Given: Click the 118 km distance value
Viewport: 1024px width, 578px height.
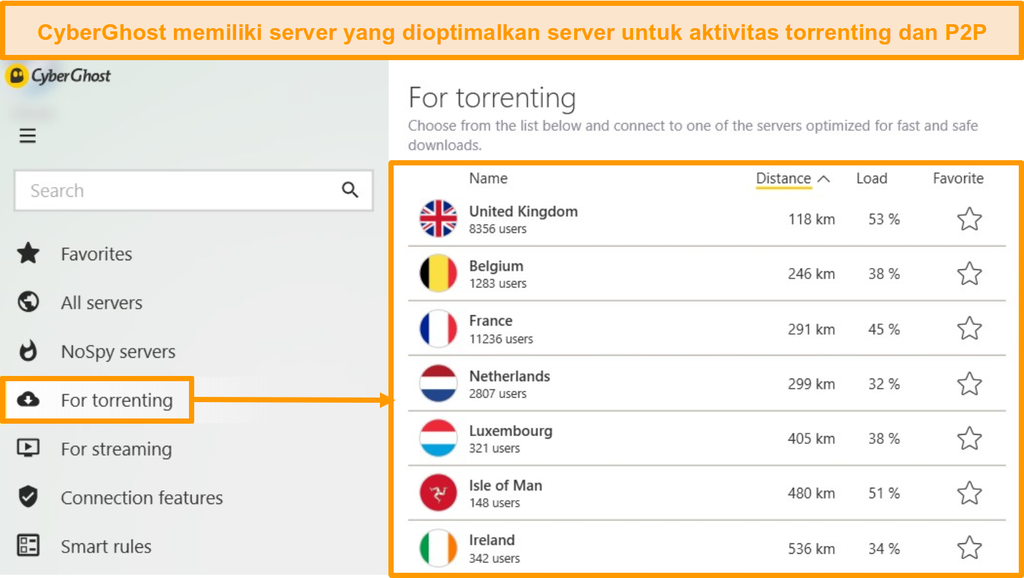Looking at the screenshot, I should pyautogui.click(x=811, y=219).
